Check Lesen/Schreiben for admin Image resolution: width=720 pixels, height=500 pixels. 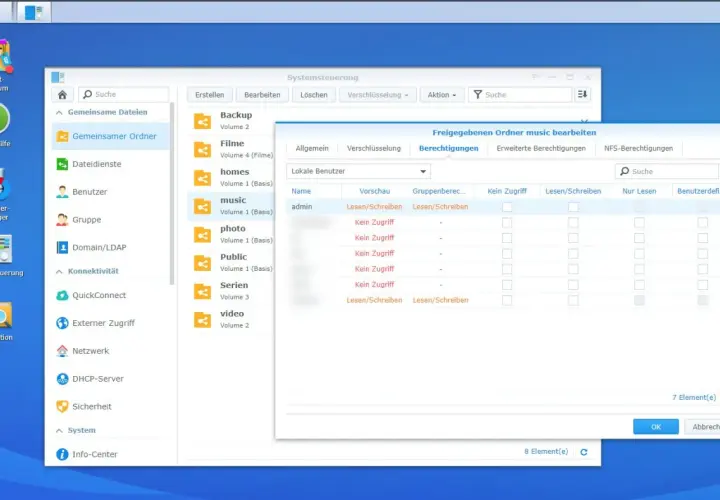pyautogui.click(x=573, y=207)
